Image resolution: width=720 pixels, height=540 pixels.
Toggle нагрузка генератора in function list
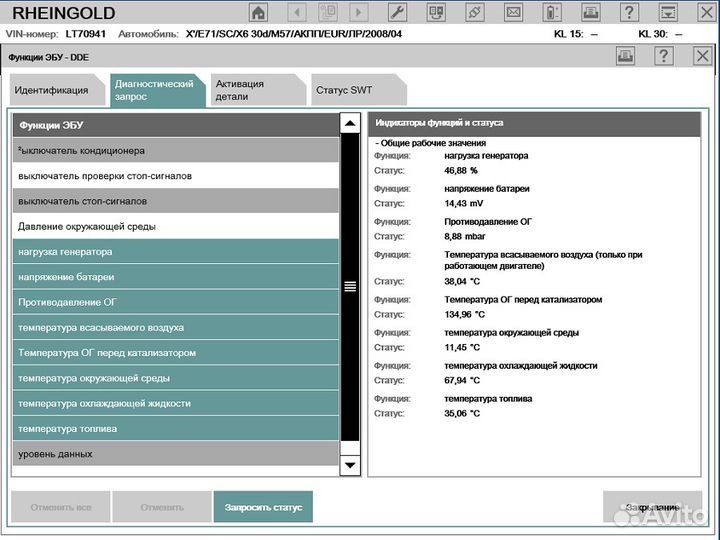click(x=176, y=252)
